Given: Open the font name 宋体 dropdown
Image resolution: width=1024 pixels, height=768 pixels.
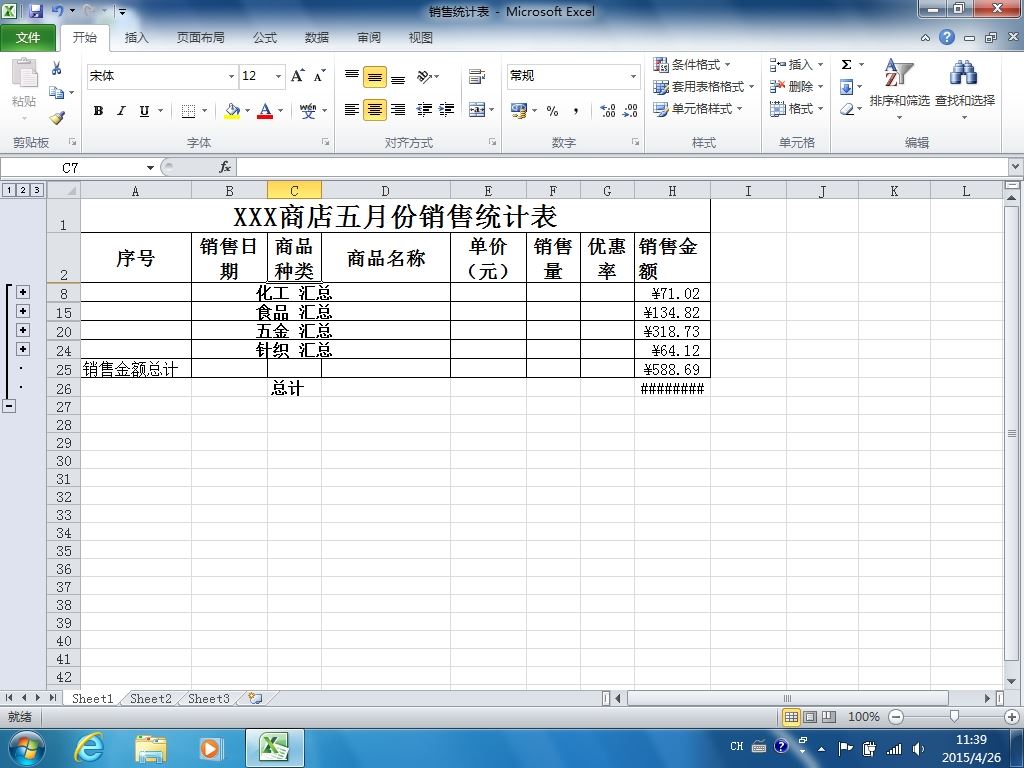Looking at the screenshot, I should 231,76.
